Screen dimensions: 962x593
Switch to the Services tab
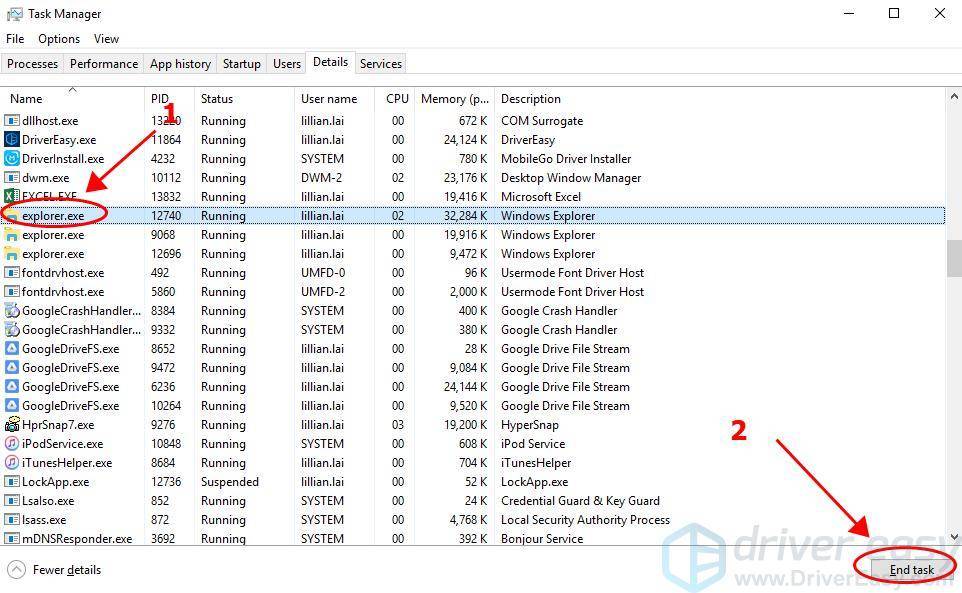(380, 64)
